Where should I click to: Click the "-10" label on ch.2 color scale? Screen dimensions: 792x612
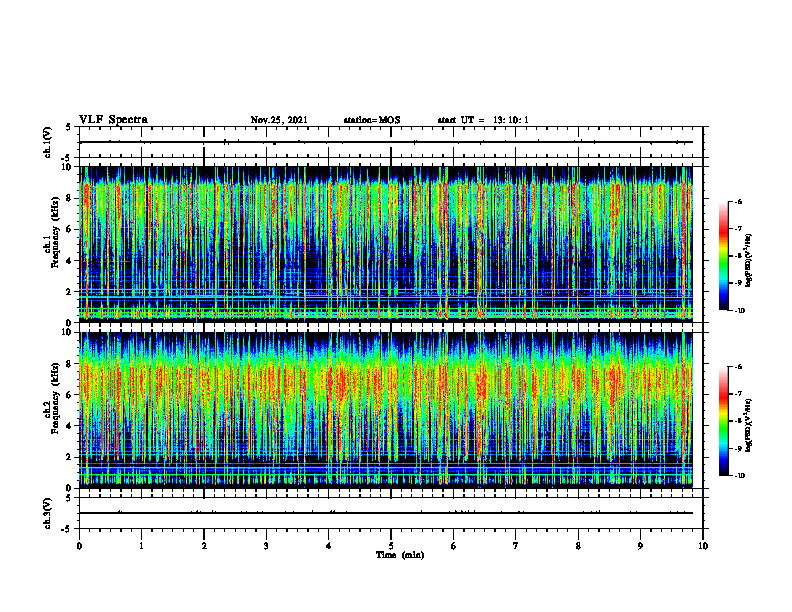pos(739,476)
